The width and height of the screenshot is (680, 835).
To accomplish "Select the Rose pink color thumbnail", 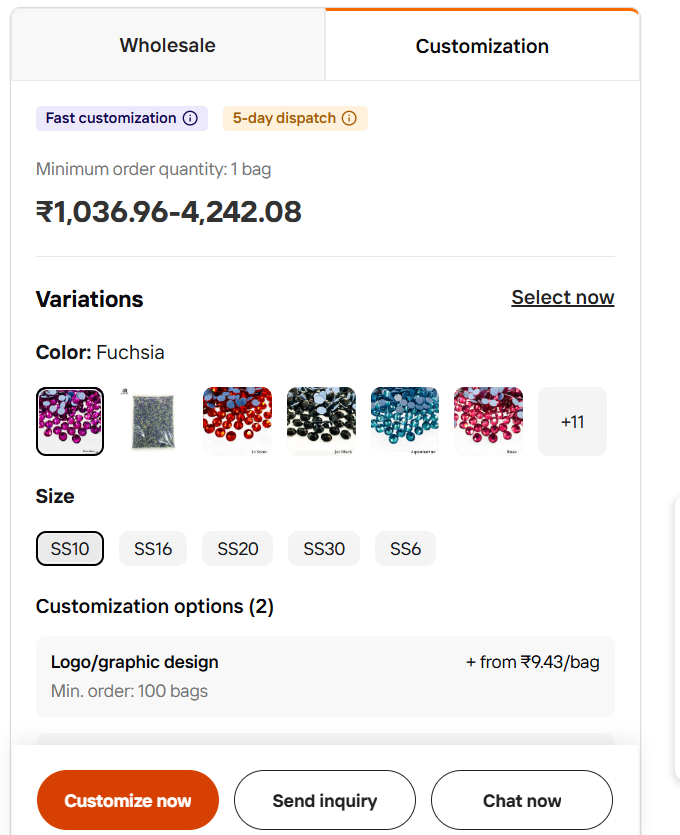I will (x=488, y=421).
